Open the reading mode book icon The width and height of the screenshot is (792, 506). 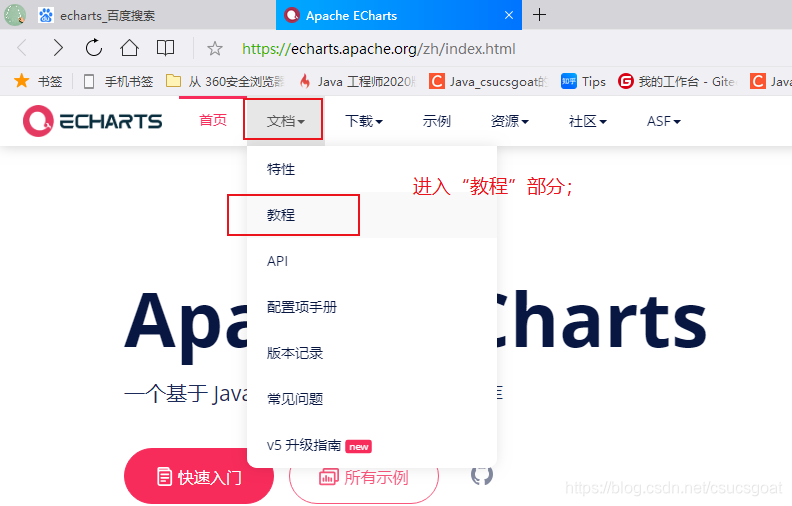165,48
